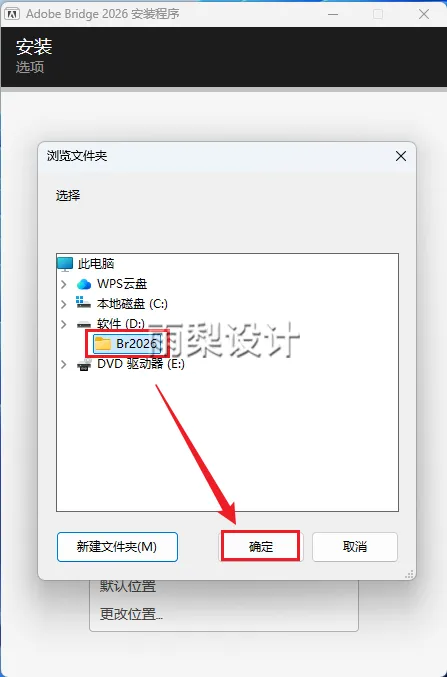Click the dialog resize grip corner
This screenshot has width=447, height=677.
(x=409, y=574)
